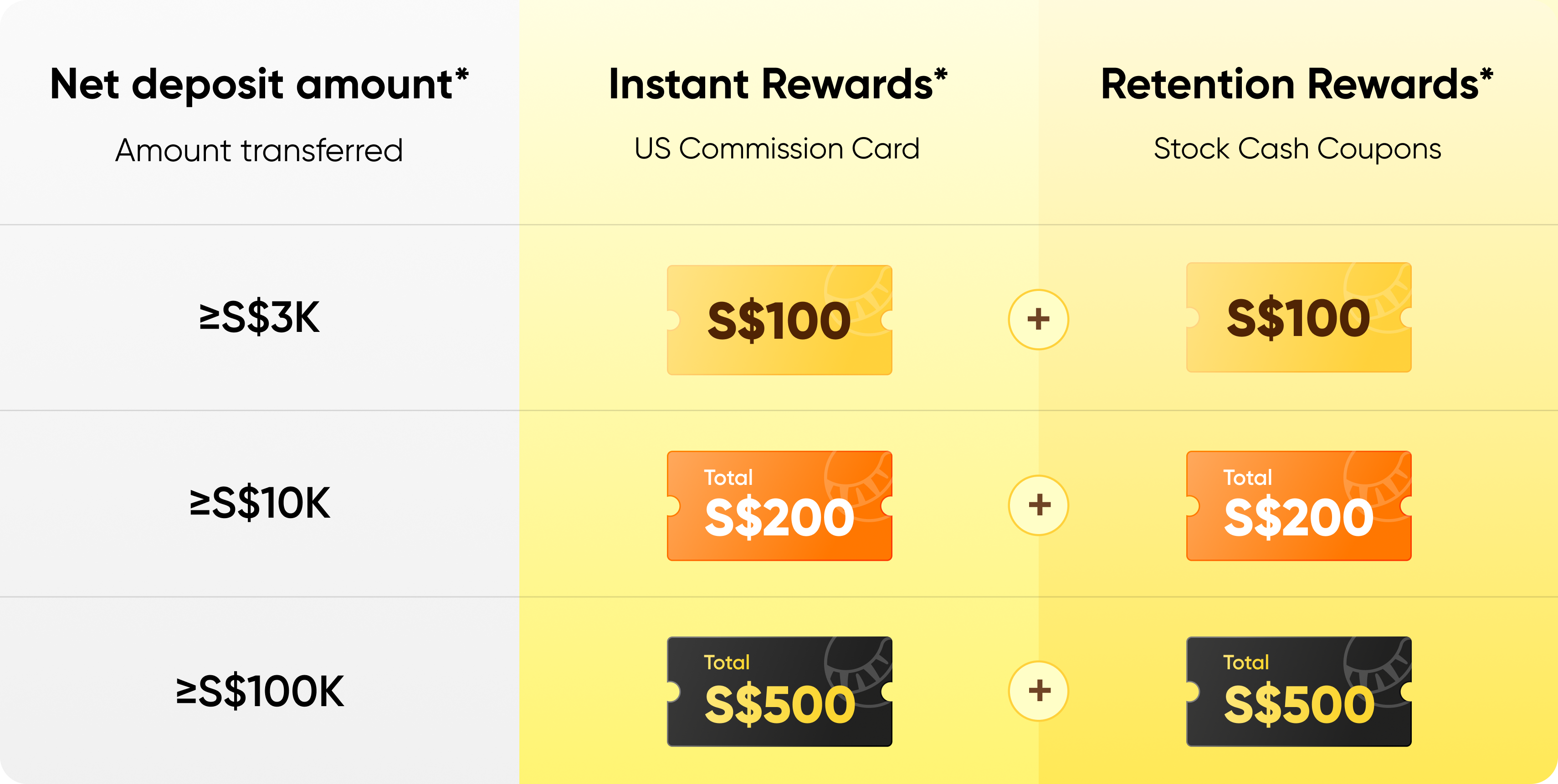Select the ≥S$3K deposit tier
Image resolution: width=1558 pixels, height=784 pixels.
click(260, 317)
